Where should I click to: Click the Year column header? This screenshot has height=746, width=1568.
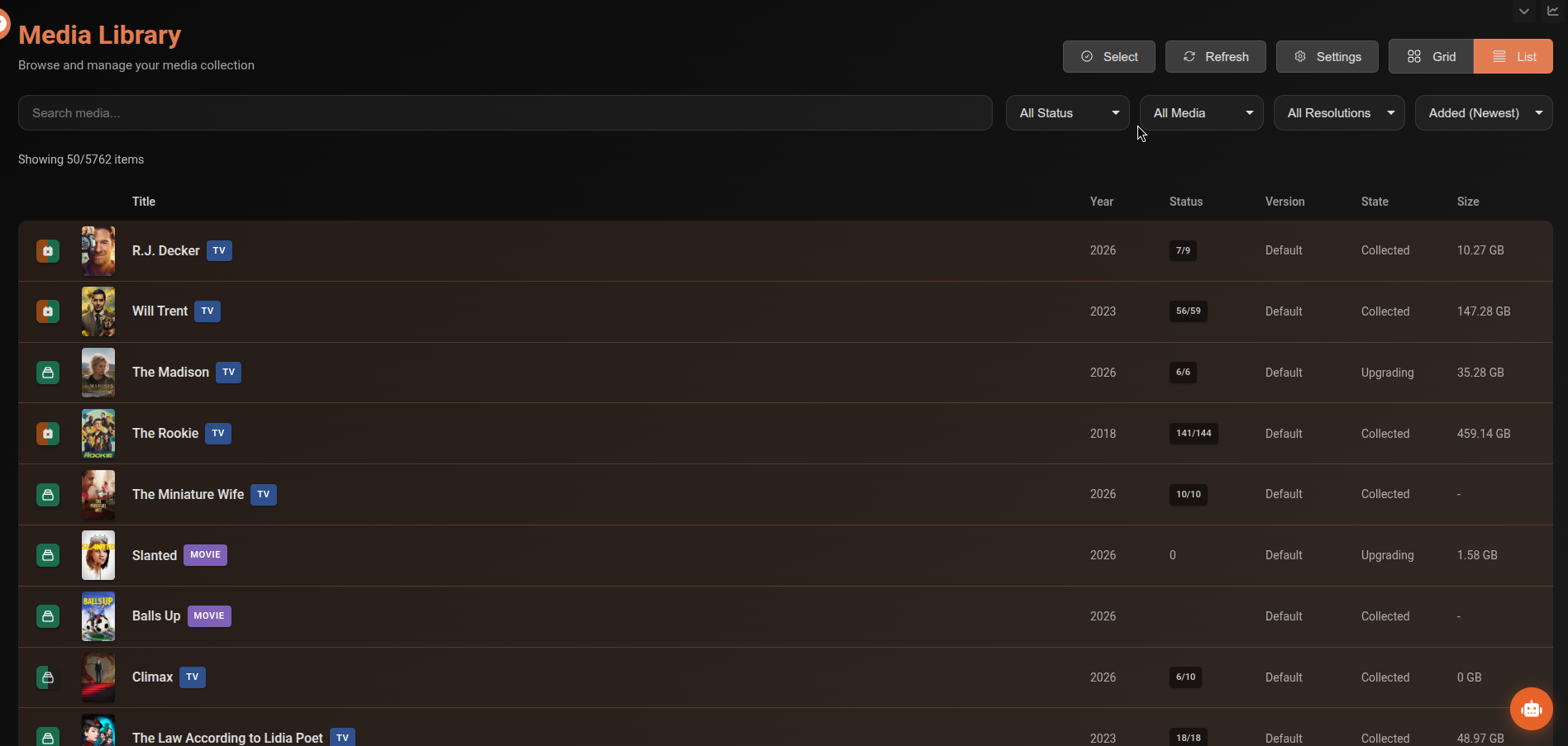point(1102,202)
